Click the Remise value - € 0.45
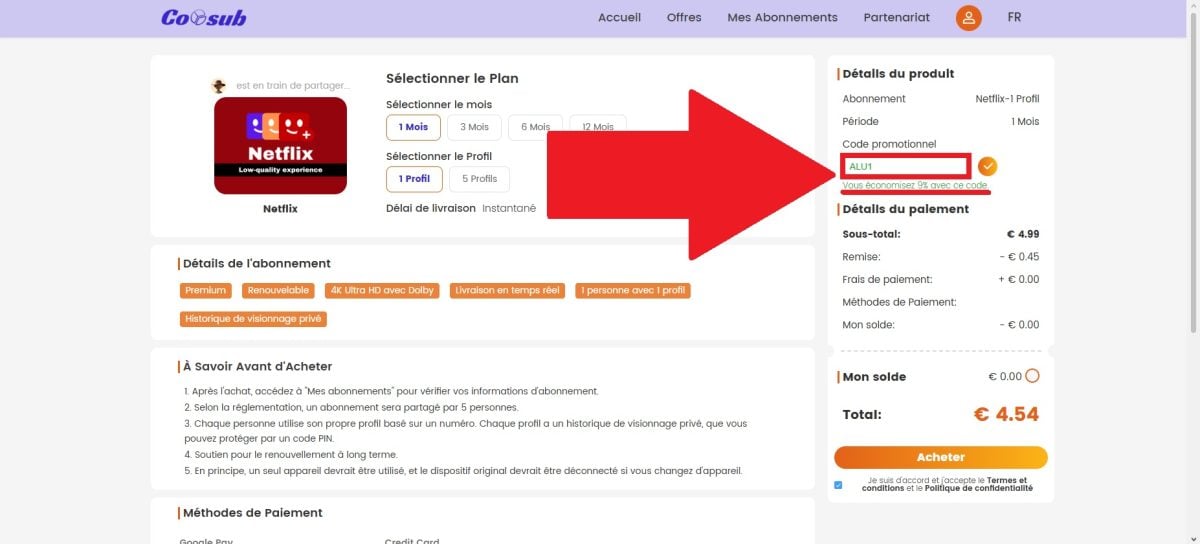Image resolution: width=1200 pixels, height=544 pixels. (x=1020, y=257)
